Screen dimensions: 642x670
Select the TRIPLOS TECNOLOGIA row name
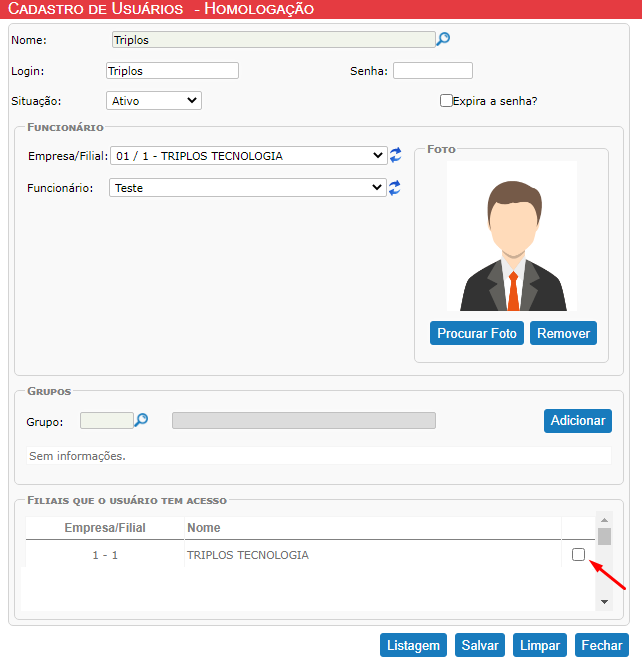point(248,555)
